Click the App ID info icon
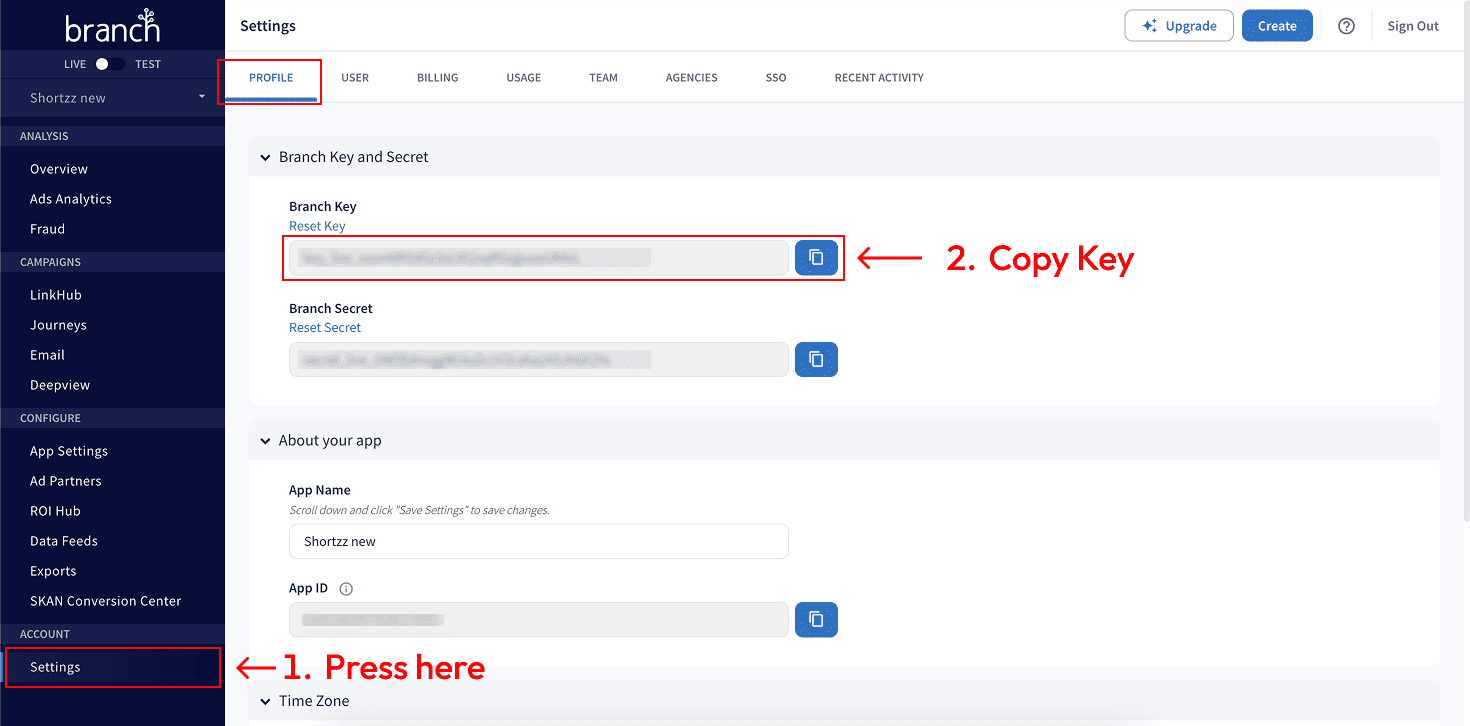Screen dimensions: 1470x726 tap(346, 589)
